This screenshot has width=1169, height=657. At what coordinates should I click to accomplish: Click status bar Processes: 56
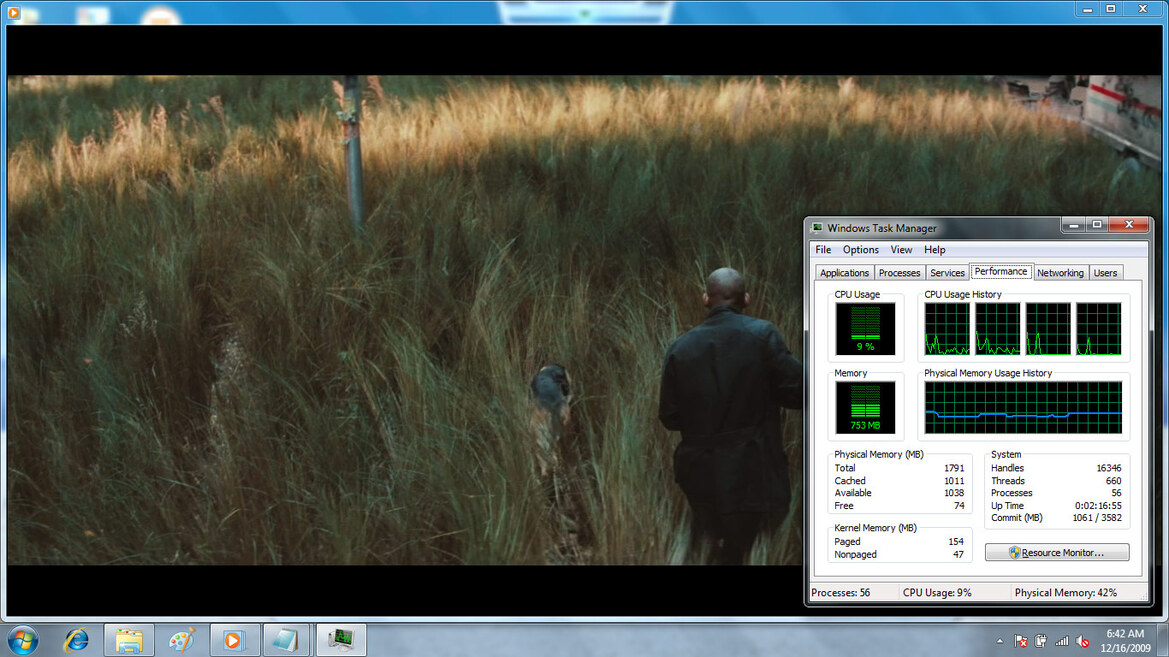pyautogui.click(x=840, y=593)
